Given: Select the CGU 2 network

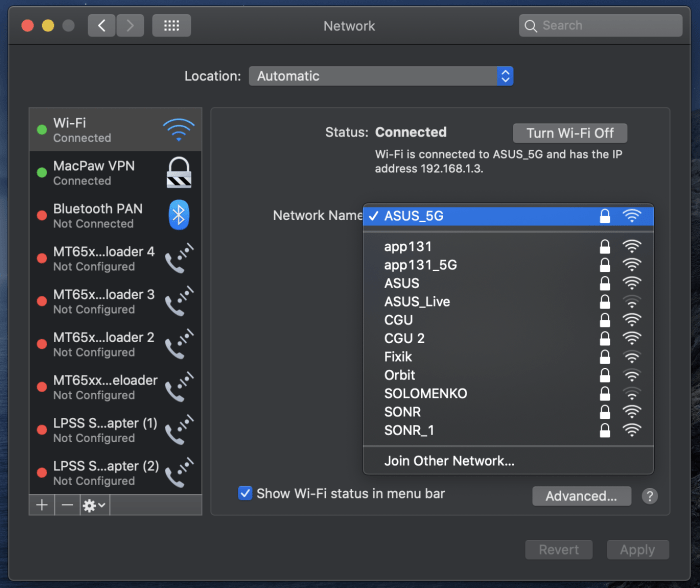Looking at the screenshot, I should (508, 338).
